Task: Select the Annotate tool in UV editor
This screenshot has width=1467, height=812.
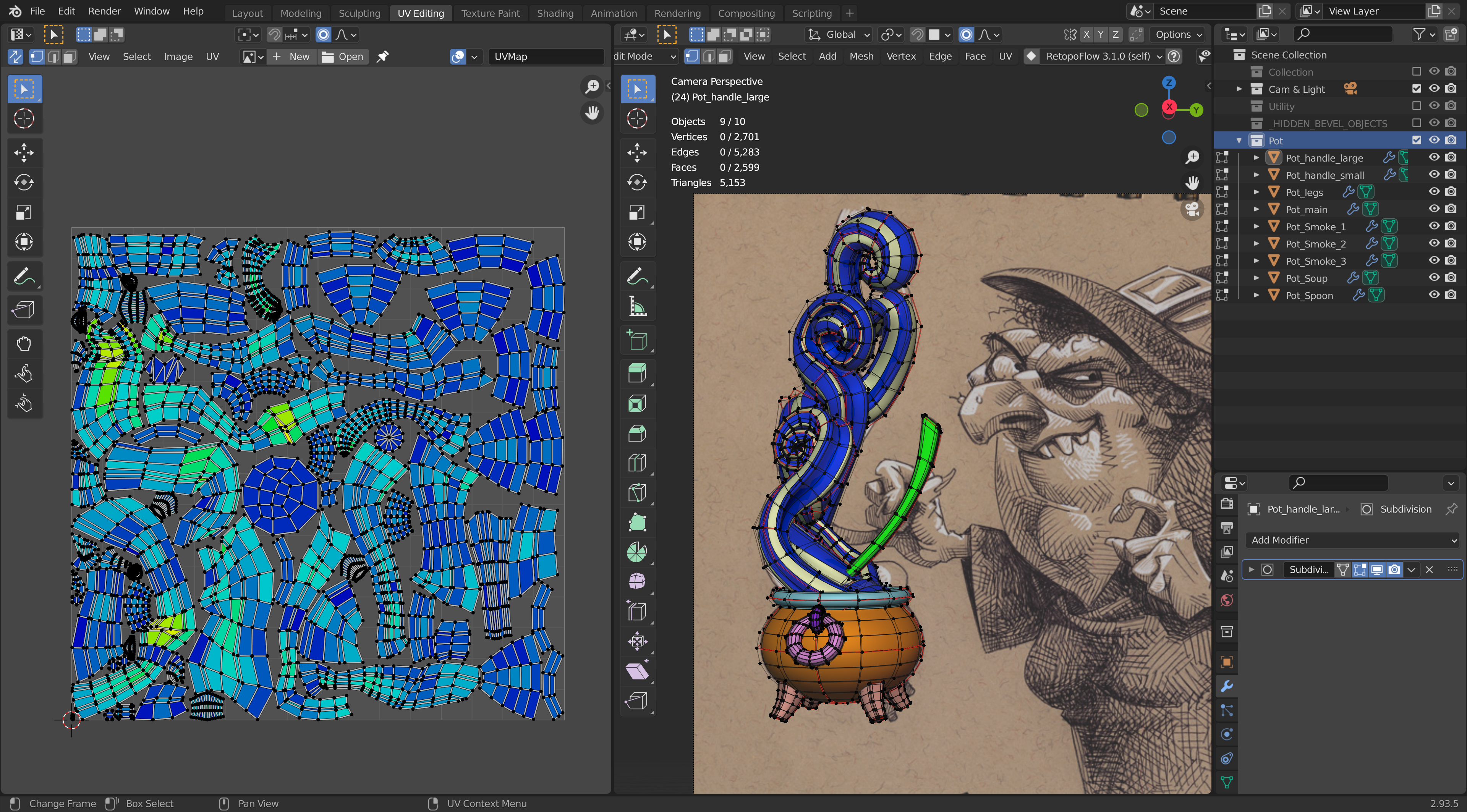Action: point(23,277)
